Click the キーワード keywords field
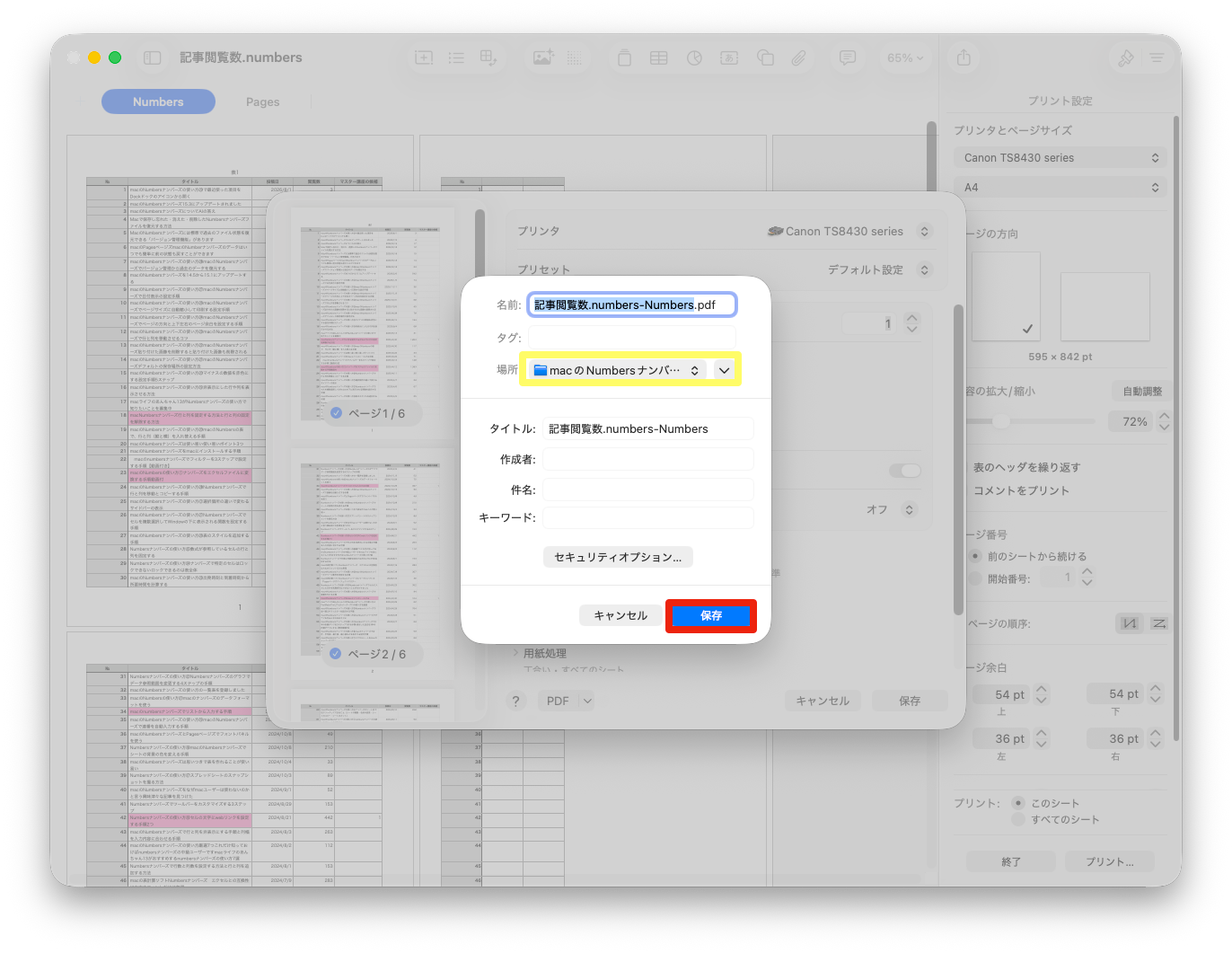 point(648,517)
